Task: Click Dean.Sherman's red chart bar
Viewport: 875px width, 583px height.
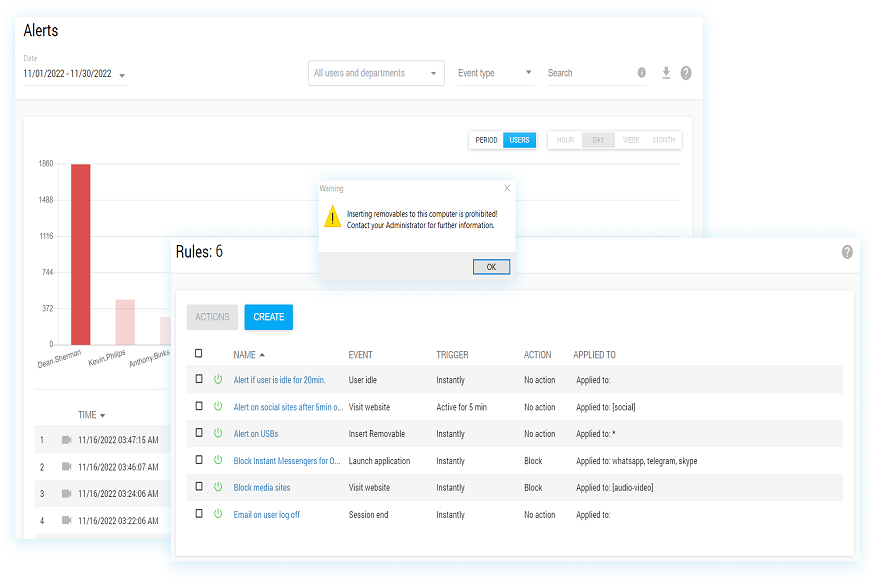Action: pos(80,254)
